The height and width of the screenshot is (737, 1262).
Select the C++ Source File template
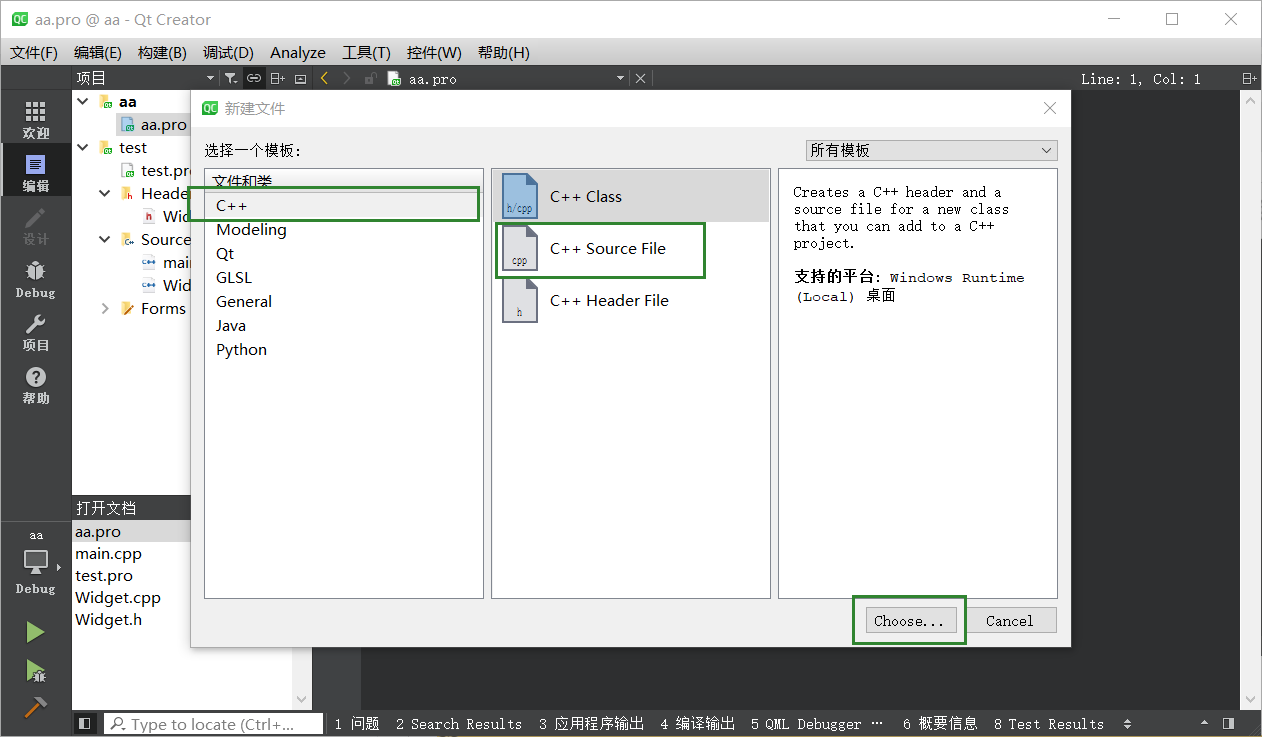(x=600, y=250)
